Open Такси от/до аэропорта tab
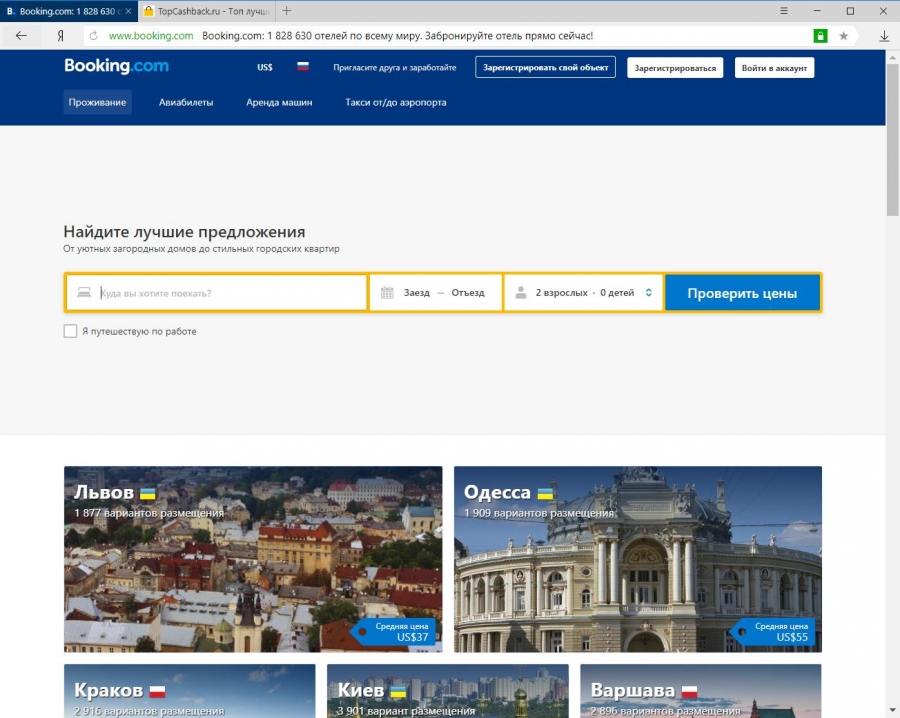The height and width of the screenshot is (718, 900). point(395,102)
